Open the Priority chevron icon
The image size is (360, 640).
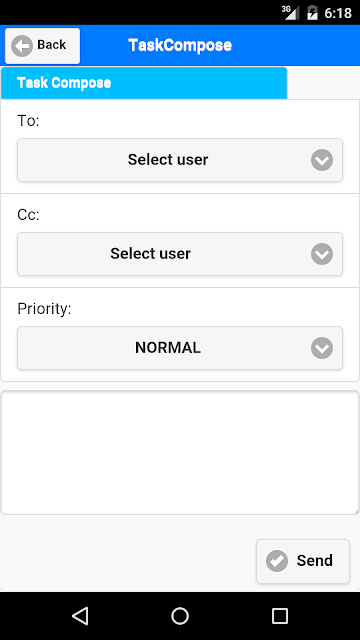tap(322, 348)
